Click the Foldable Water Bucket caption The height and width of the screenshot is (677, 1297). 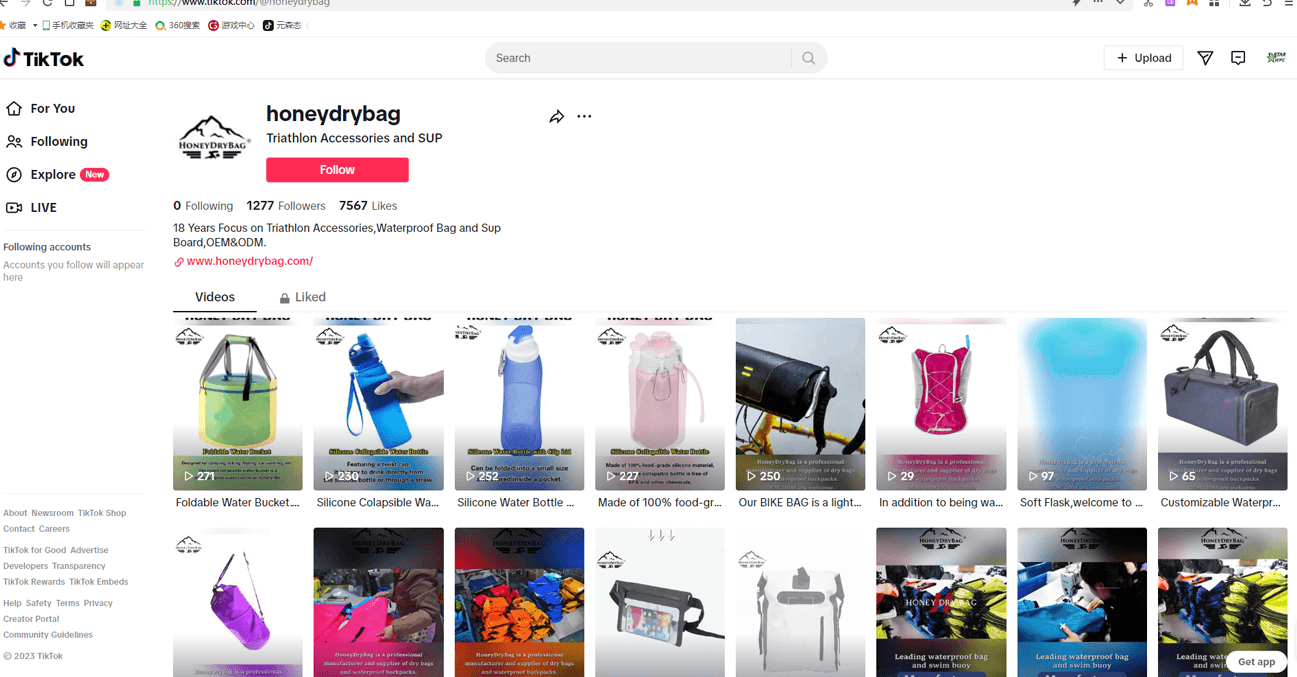click(238, 503)
